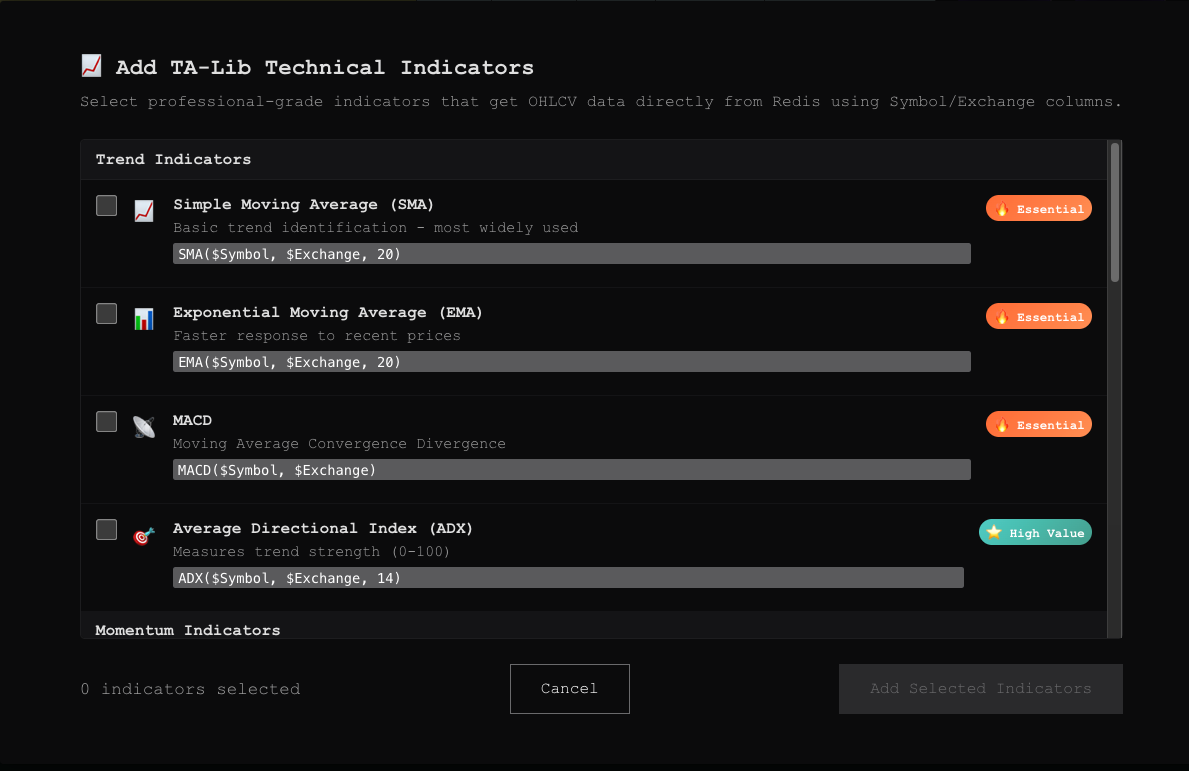Click the star icon on the High Value badge
Viewport: 1189px width, 771px height.
click(x=994, y=532)
